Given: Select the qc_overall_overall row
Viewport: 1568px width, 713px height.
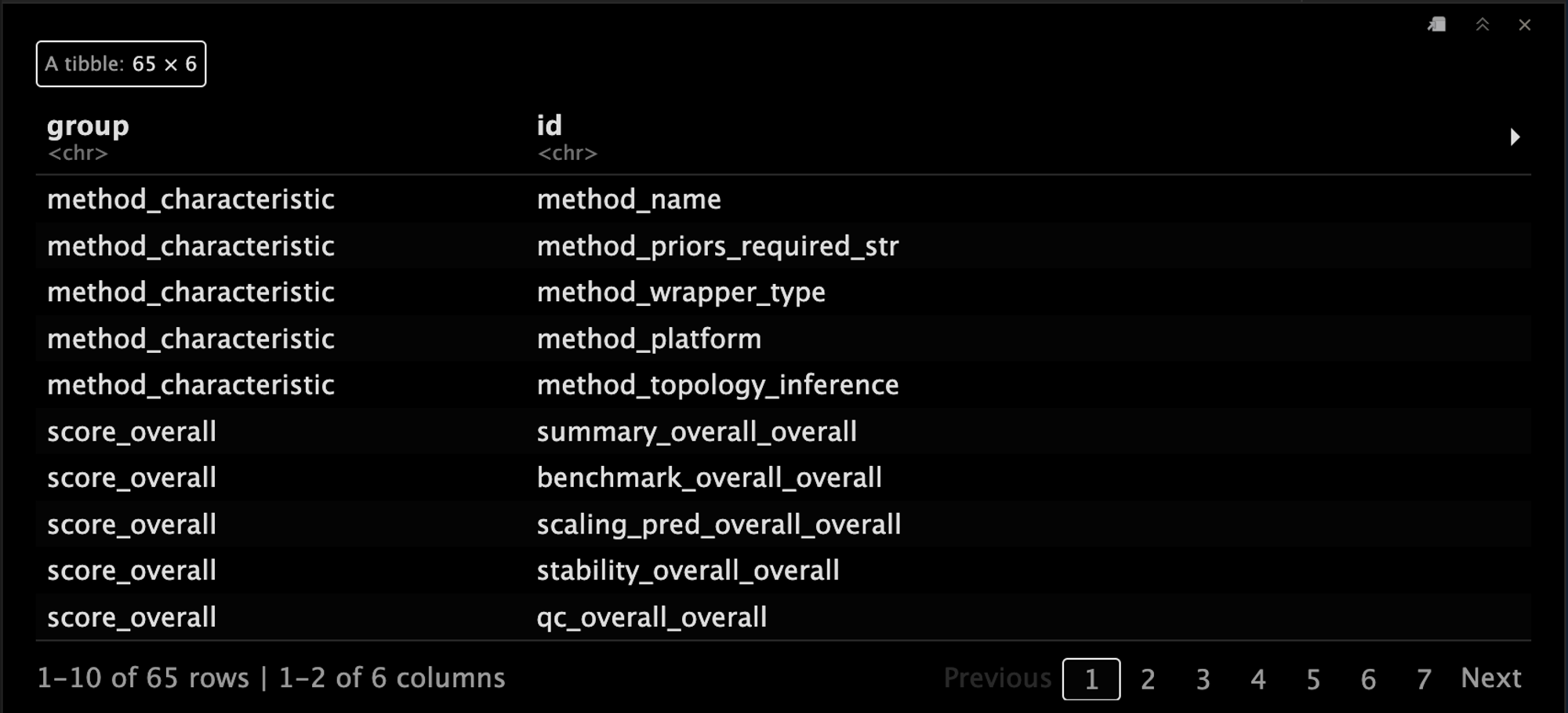Looking at the screenshot, I should click(783, 617).
